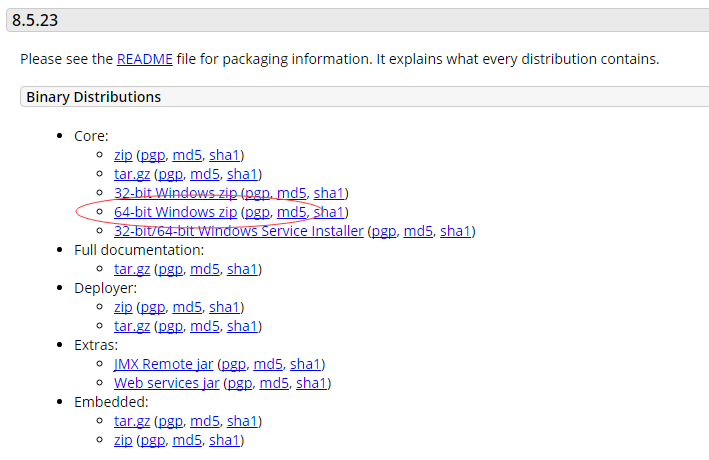Image resolution: width=709 pixels, height=460 pixels.
Task: Download the Deployer zip file
Action: (123, 307)
